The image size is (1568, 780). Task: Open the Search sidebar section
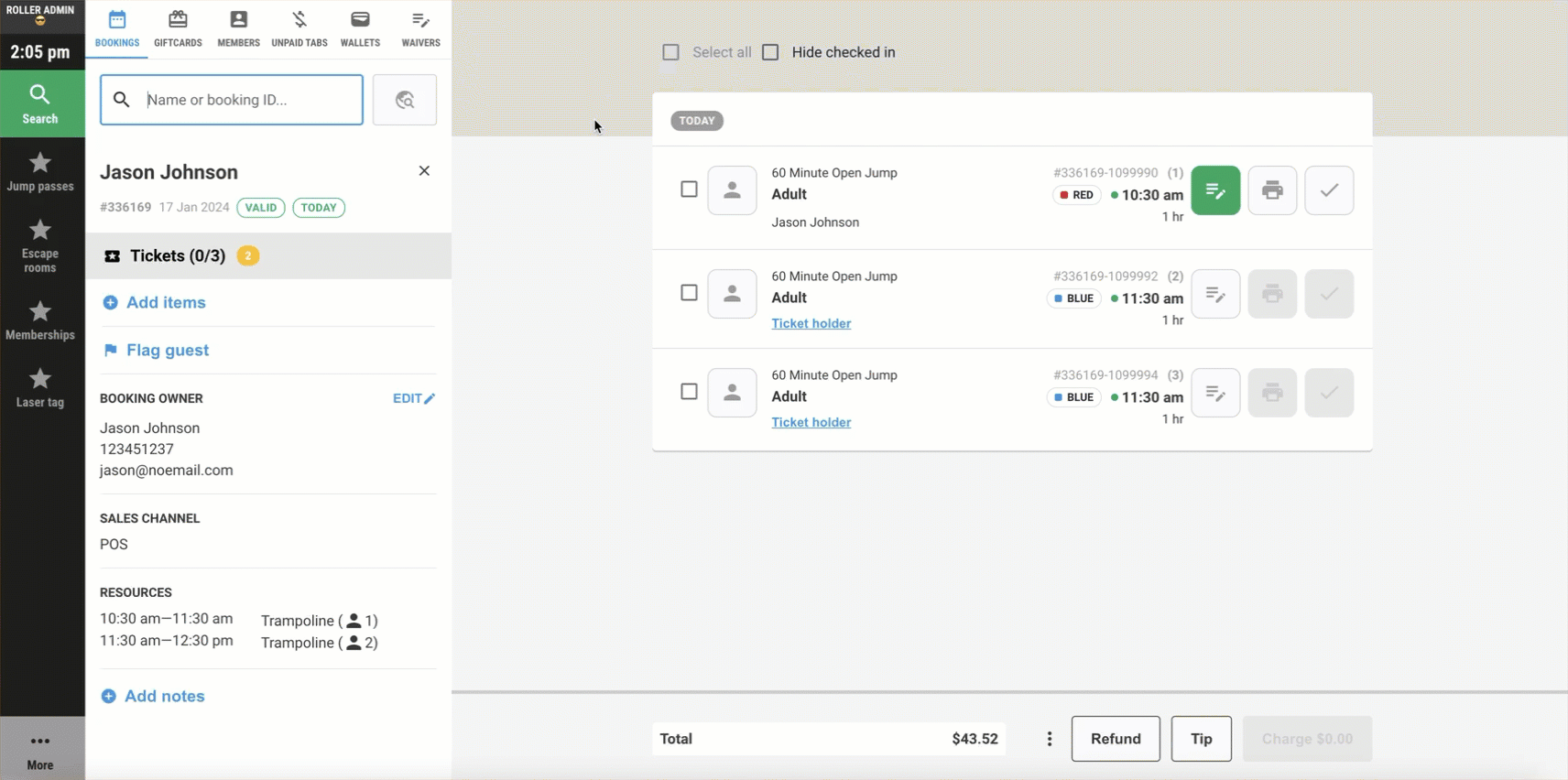point(41,104)
